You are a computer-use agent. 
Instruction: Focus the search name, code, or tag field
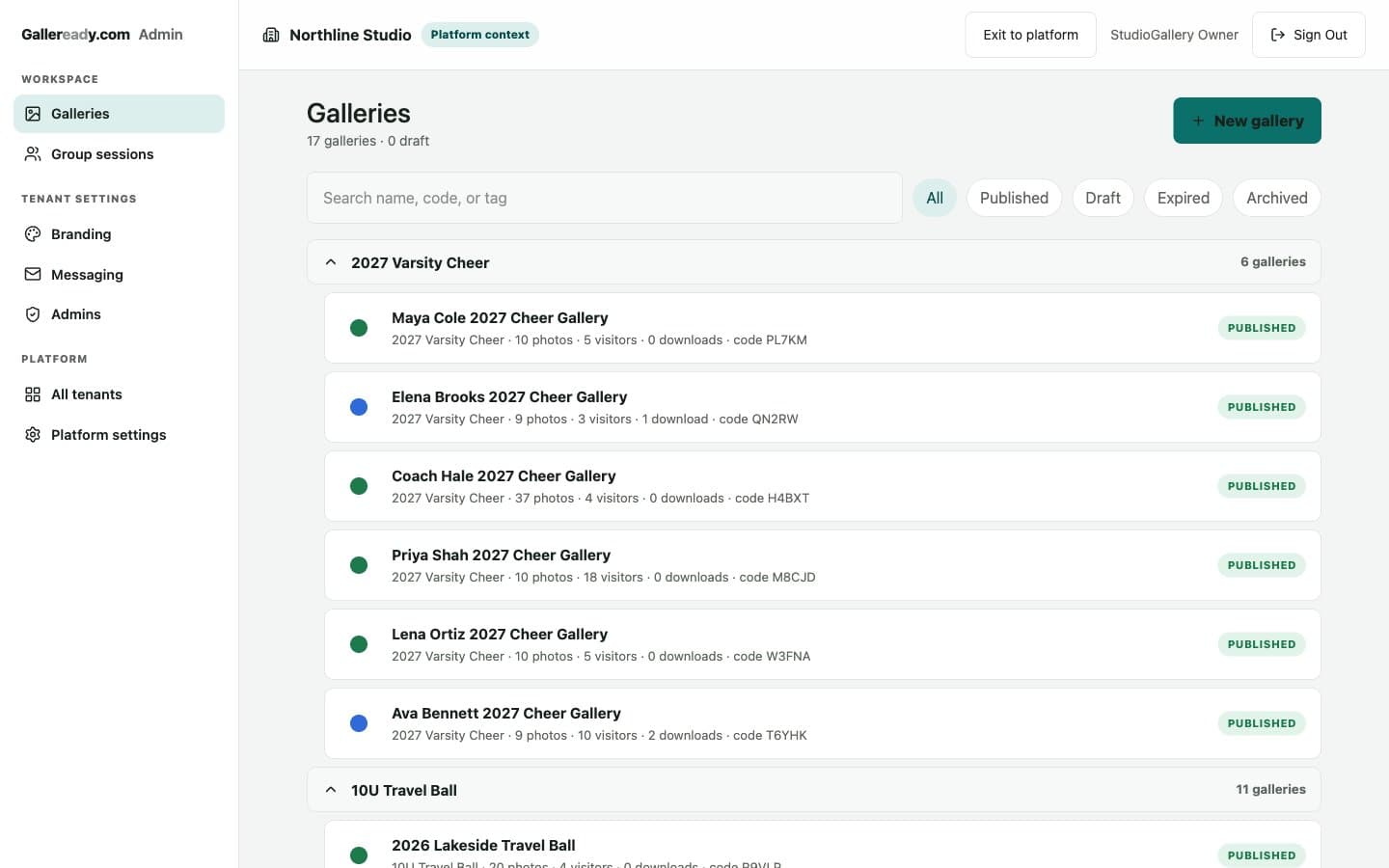pos(605,198)
